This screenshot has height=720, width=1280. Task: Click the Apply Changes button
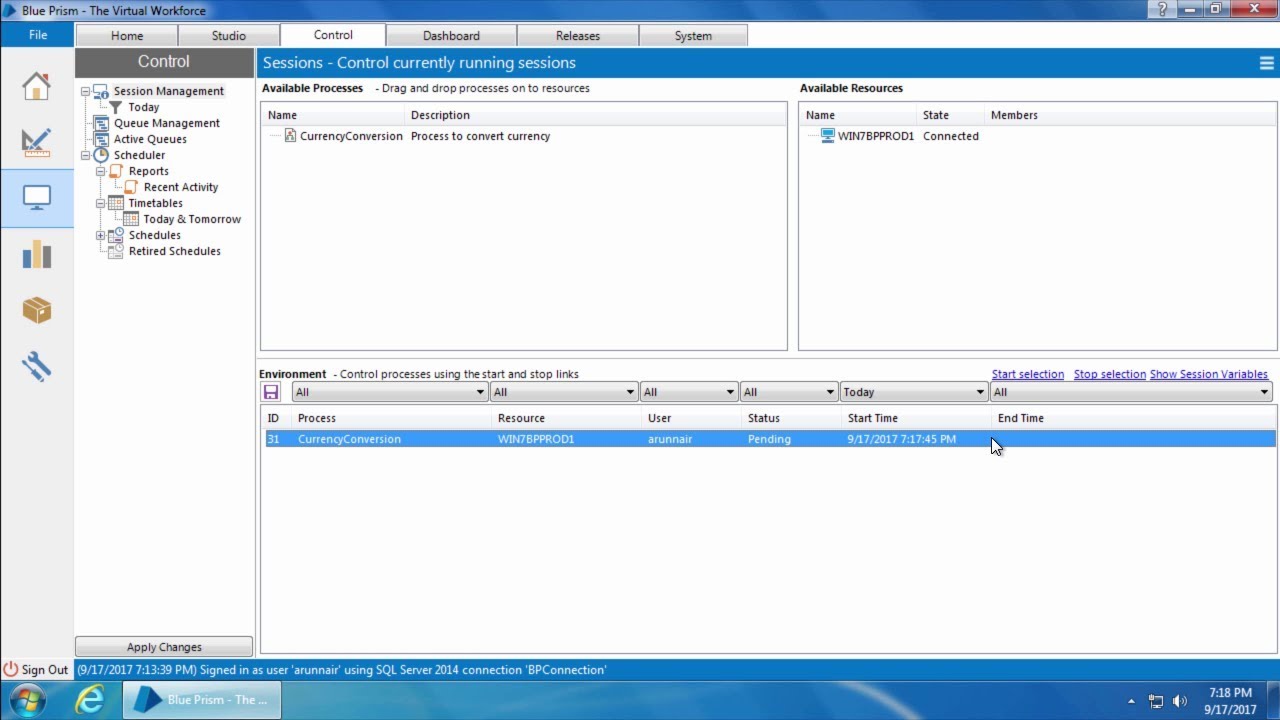(164, 647)
